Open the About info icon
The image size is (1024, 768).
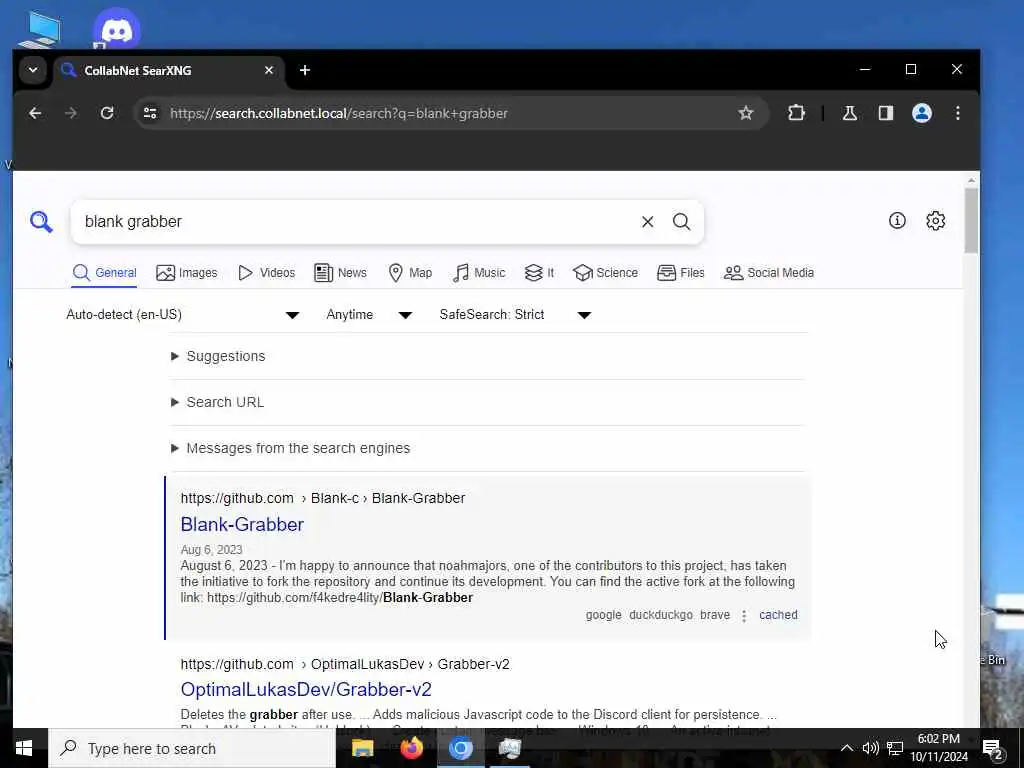(x=897, y=221)
